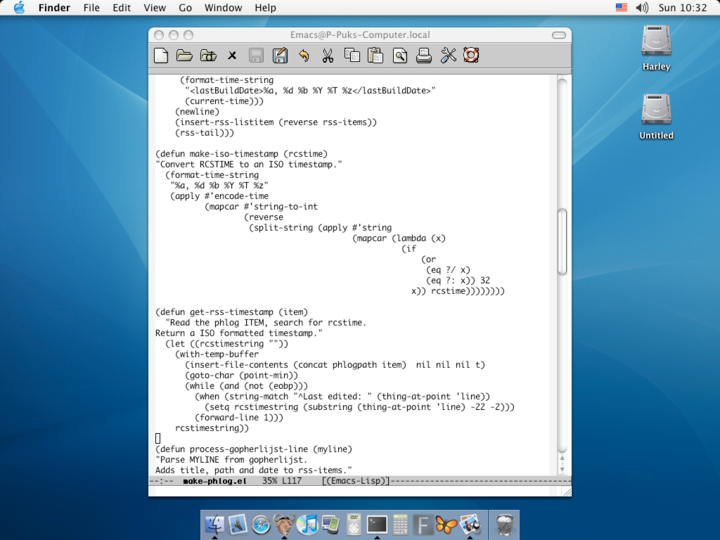Click the line "(goto-char (point-min))"
The image size is (720, 540).
[242, 375]
